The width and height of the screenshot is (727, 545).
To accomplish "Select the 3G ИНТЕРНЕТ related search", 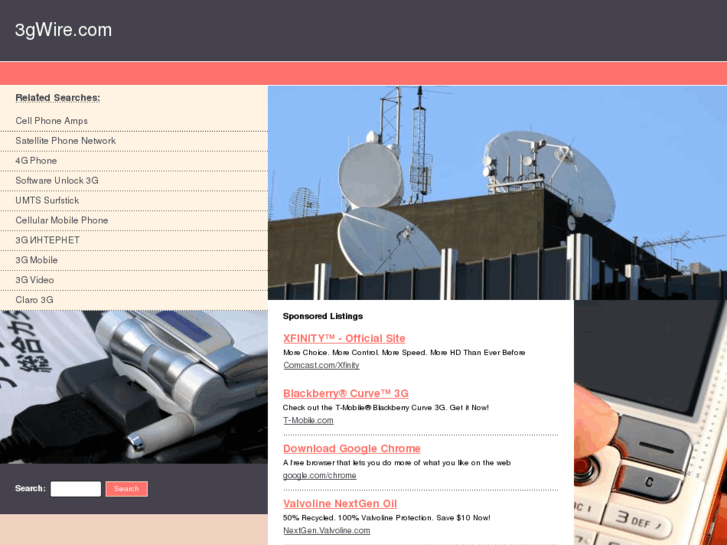I will pyautogui.click(x=47, y=240).
